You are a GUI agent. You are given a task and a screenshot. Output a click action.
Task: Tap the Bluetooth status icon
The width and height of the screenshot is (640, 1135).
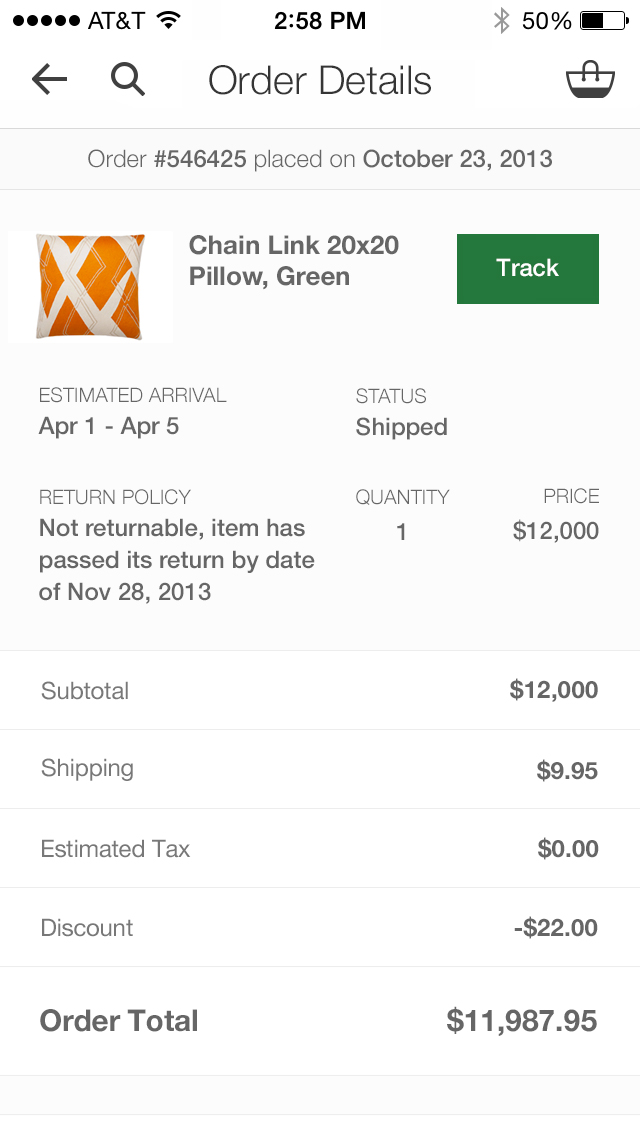tap(501, 20)
